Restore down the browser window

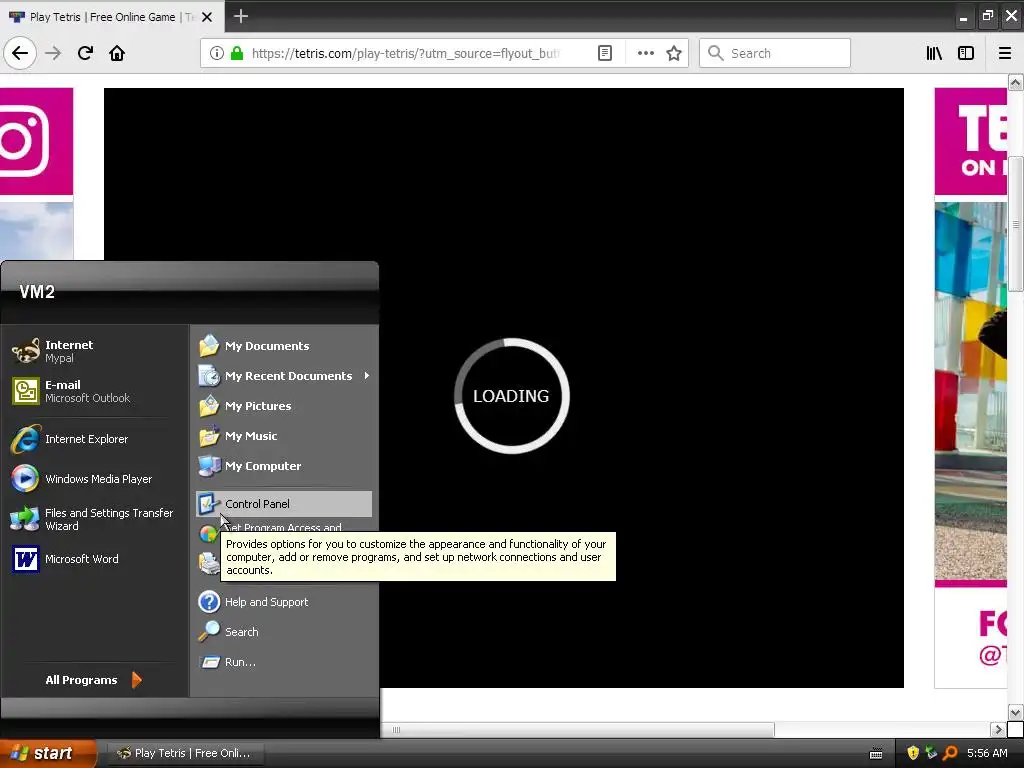click(x=987, y=16)
